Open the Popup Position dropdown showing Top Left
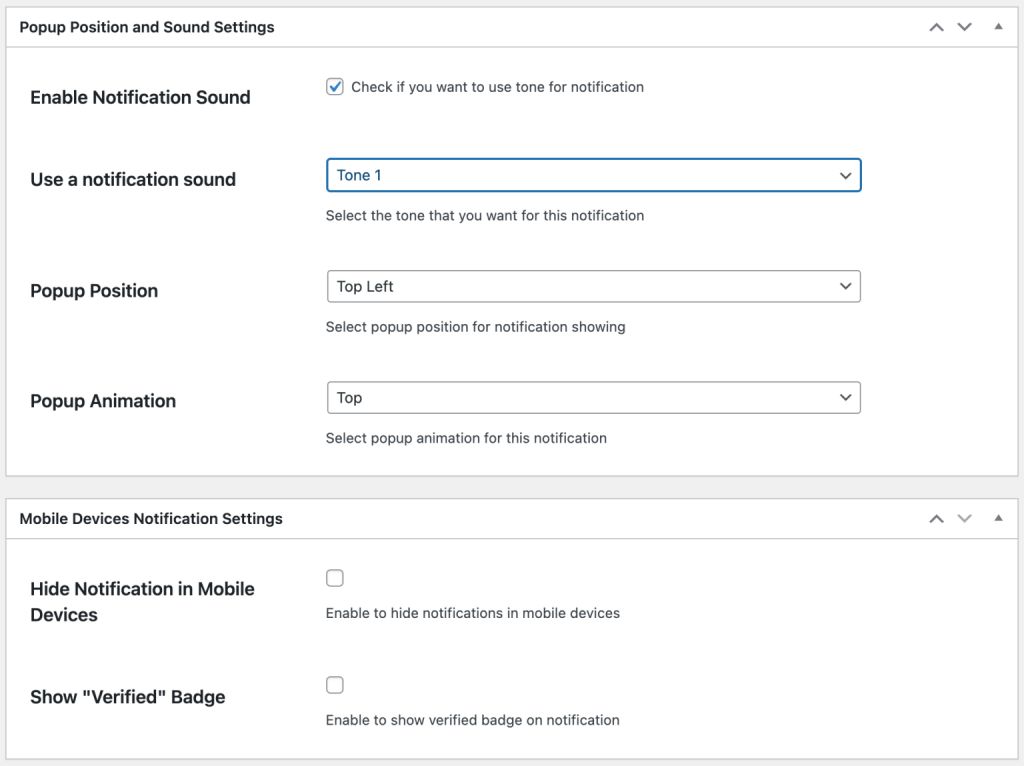Image resolution: width=1024 pixels, height=766 pixels. pyautogui.click(x=593, y=286)
